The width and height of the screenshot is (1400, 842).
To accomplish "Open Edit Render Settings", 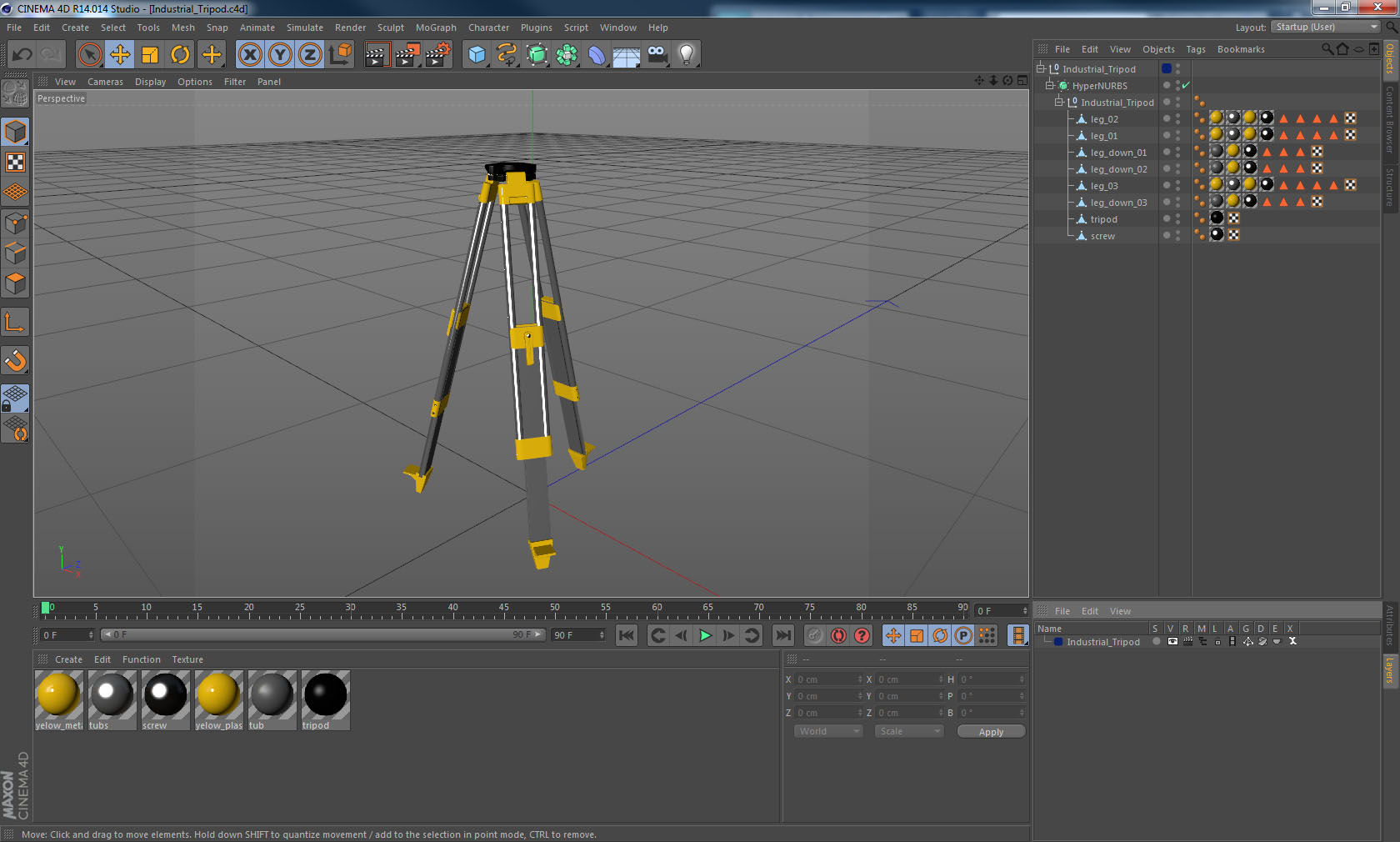I will (437, 55).
